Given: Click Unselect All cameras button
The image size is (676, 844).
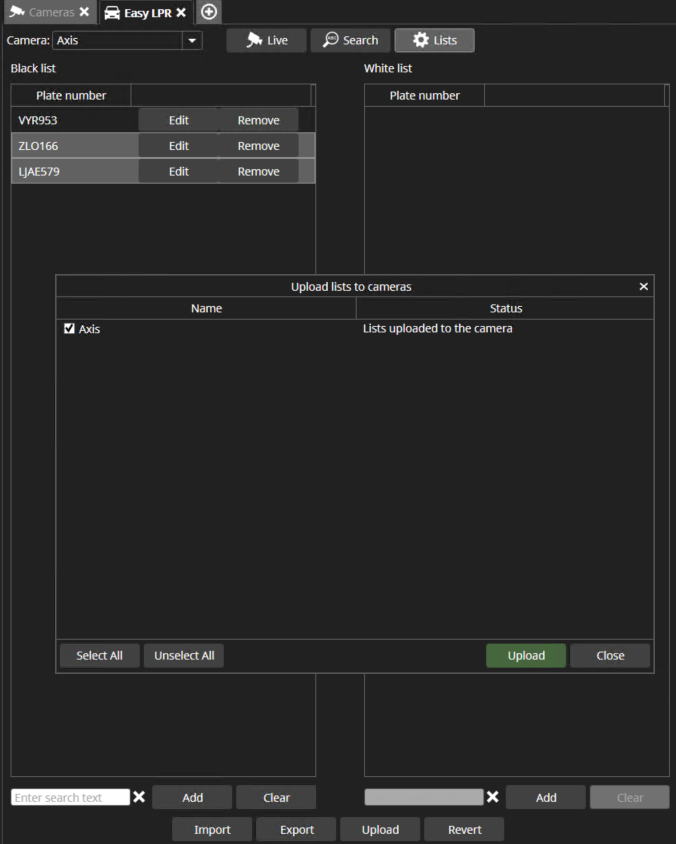Looking at the screenshot, I should [184, 656].
